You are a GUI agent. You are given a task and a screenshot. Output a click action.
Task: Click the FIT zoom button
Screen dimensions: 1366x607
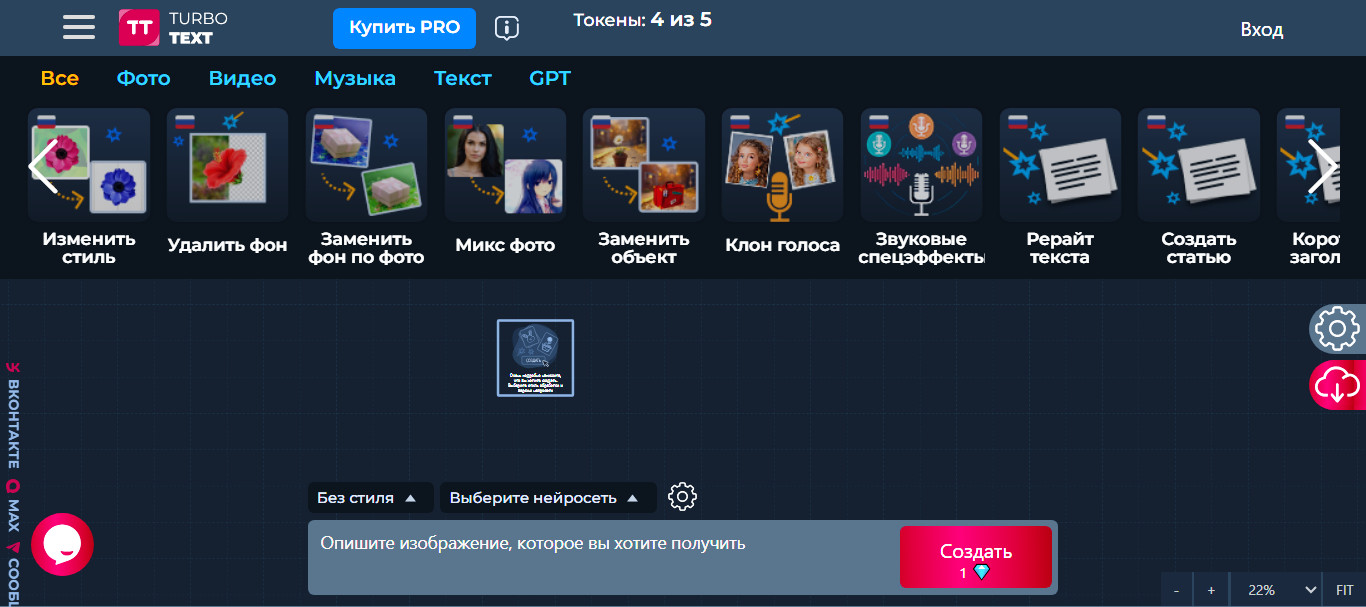tap(1344, 590)
